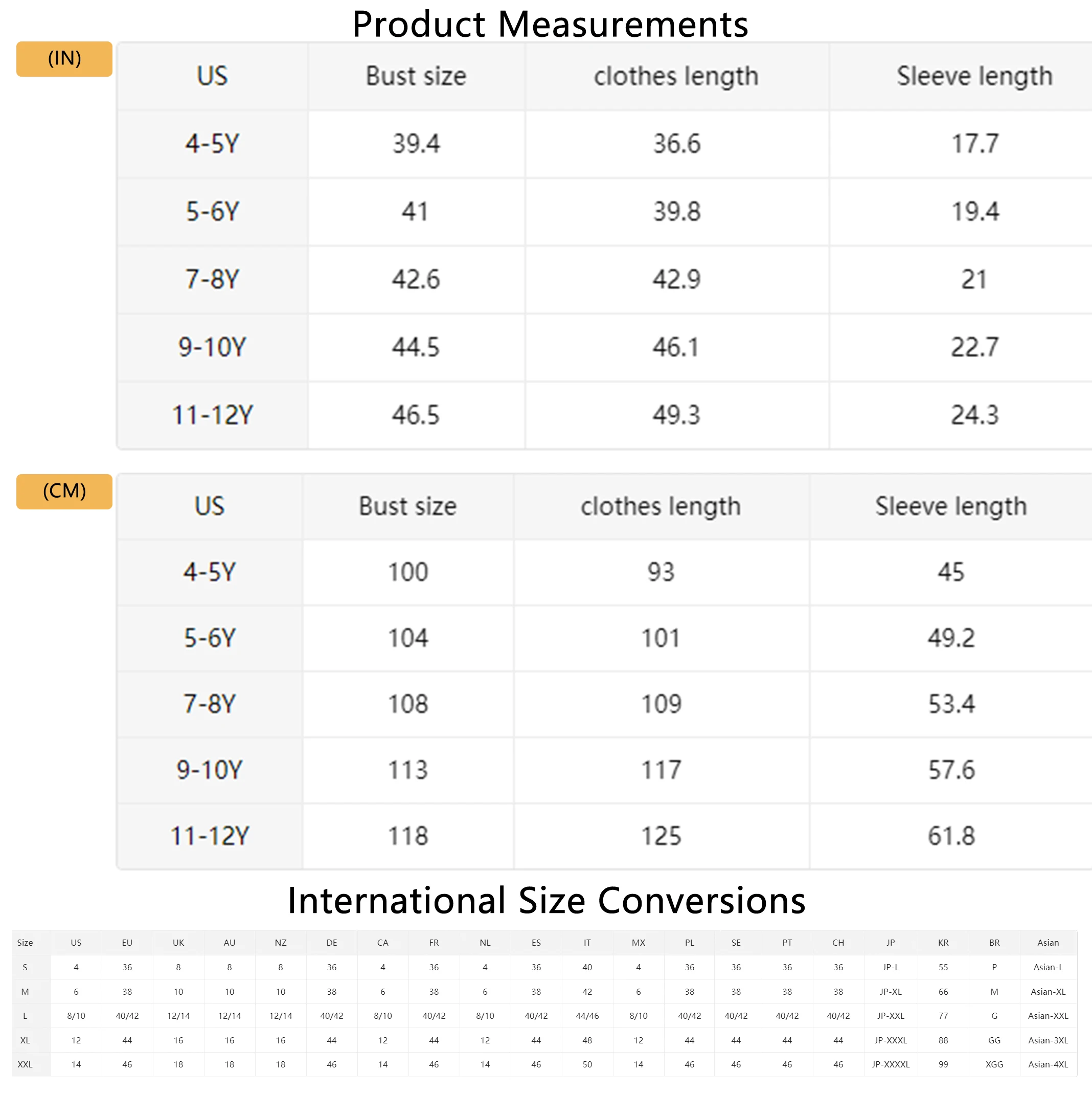Screen dimensions: 1092x1093
Task: Select the 125 clothes length value
Action: click(661, 836)
